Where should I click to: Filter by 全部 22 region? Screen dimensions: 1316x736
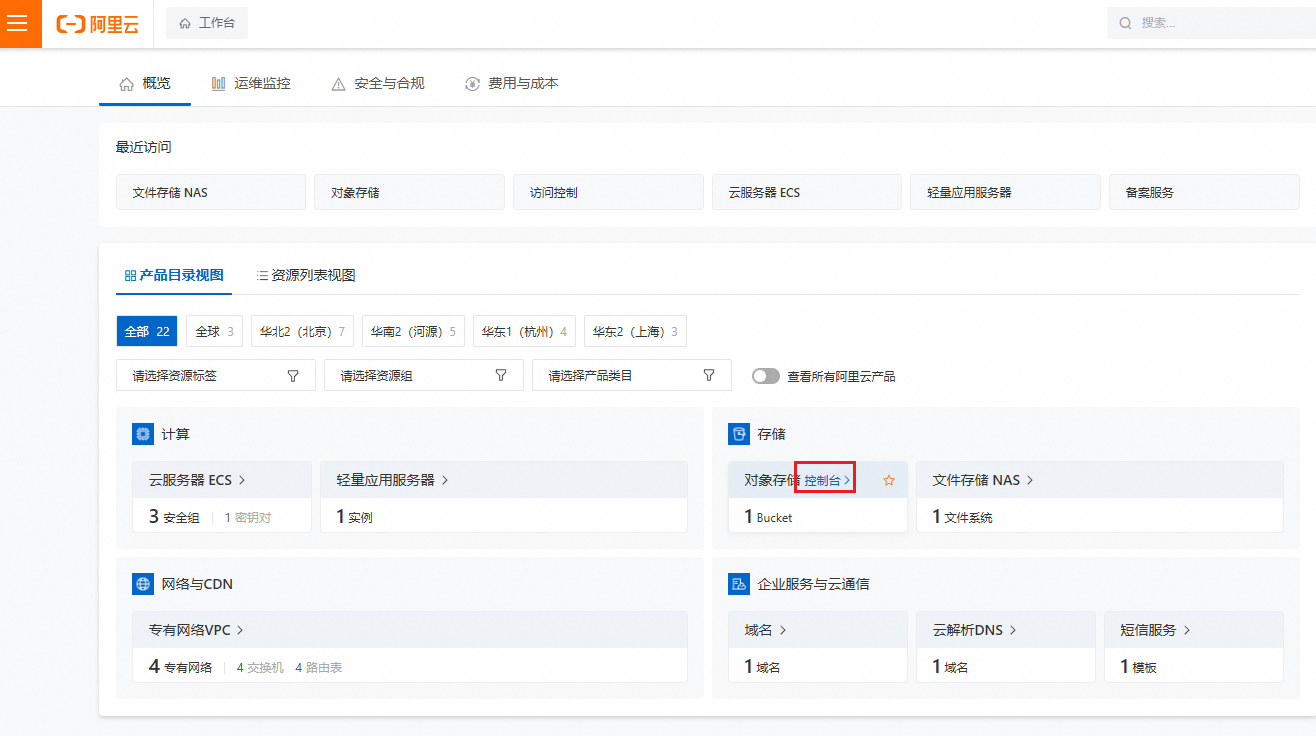[x=147, y=331]
